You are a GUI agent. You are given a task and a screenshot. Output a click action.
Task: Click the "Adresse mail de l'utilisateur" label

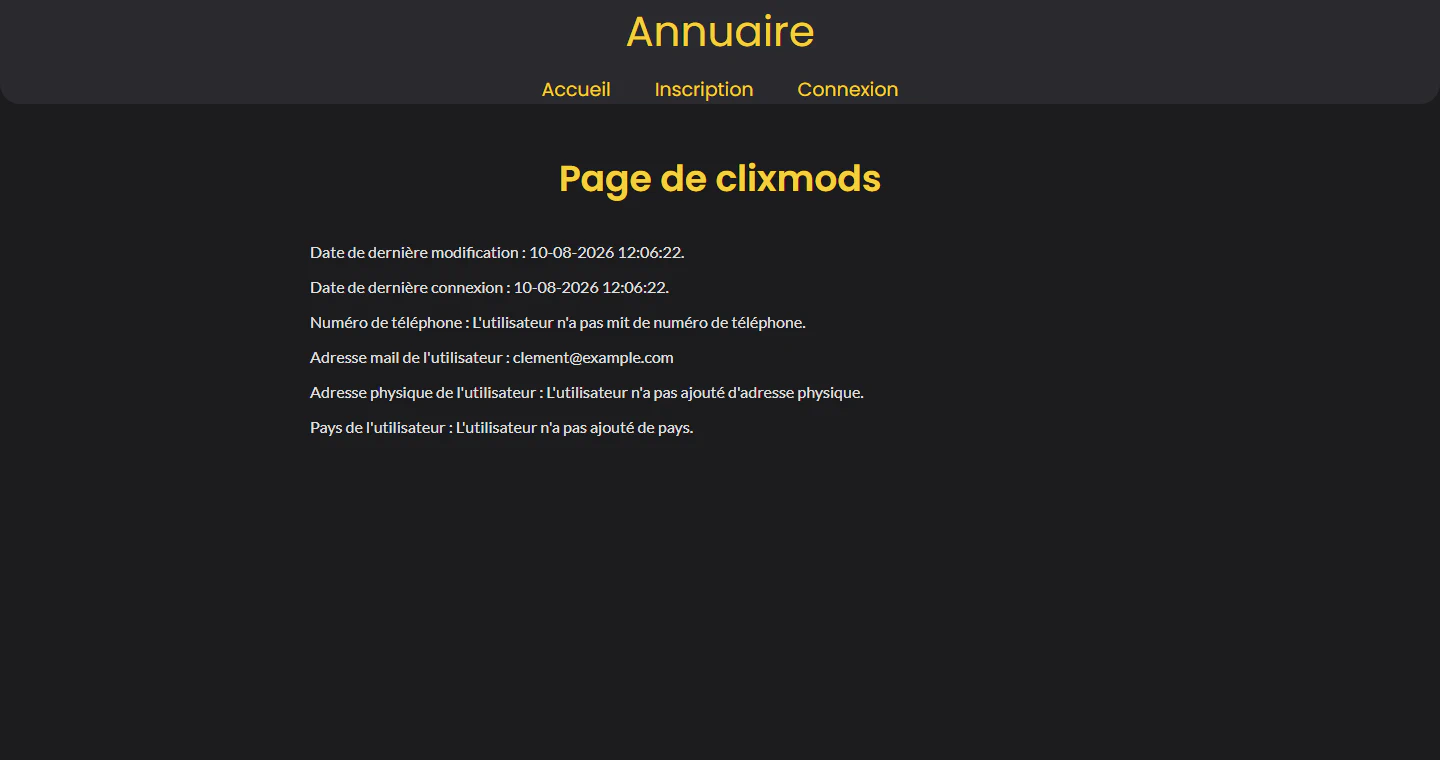[x=406, y=357]
